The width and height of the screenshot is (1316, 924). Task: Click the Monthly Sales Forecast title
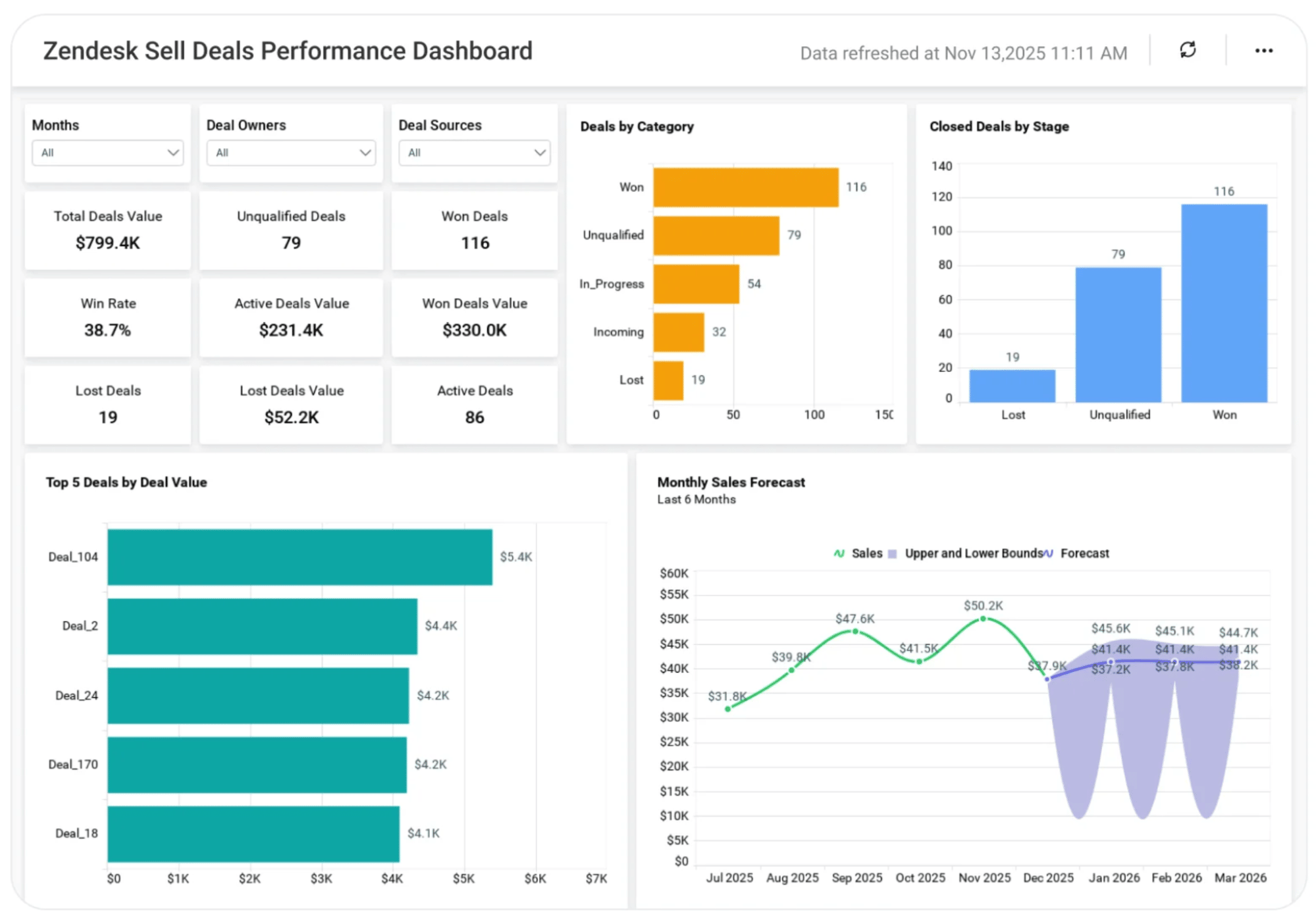(731, 482)
